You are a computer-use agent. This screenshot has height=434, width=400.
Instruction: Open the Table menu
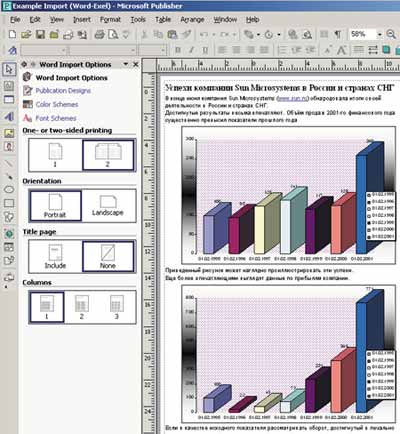pos(163,20)
